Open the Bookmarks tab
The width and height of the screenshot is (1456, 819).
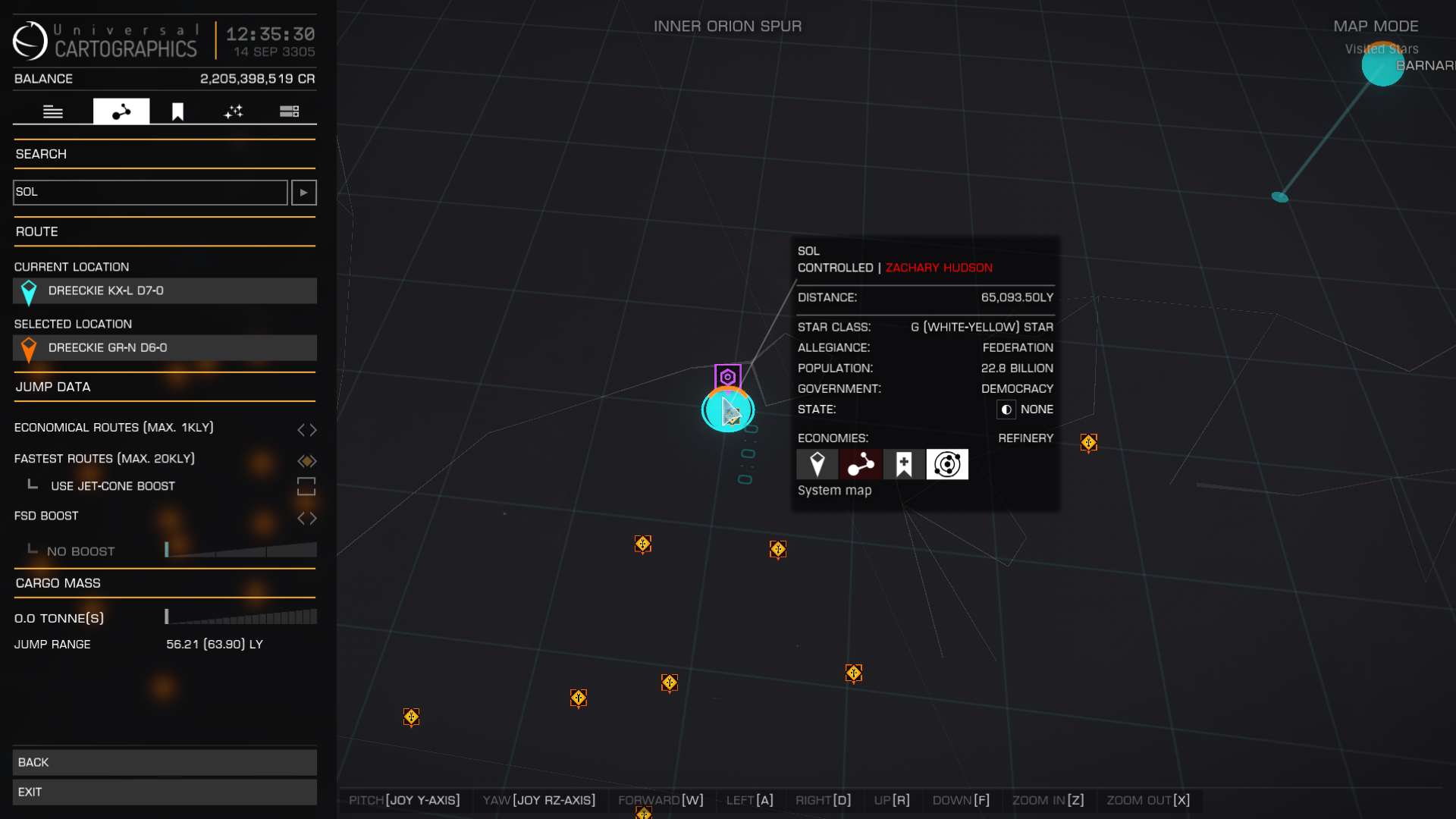(x=177, y=111)
